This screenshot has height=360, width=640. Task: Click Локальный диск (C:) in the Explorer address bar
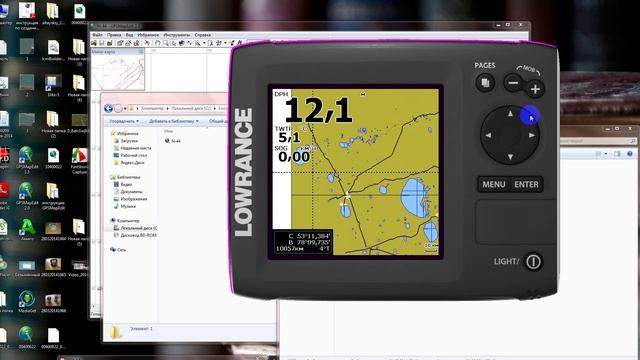pyautogui.click(x=191, y=109)
